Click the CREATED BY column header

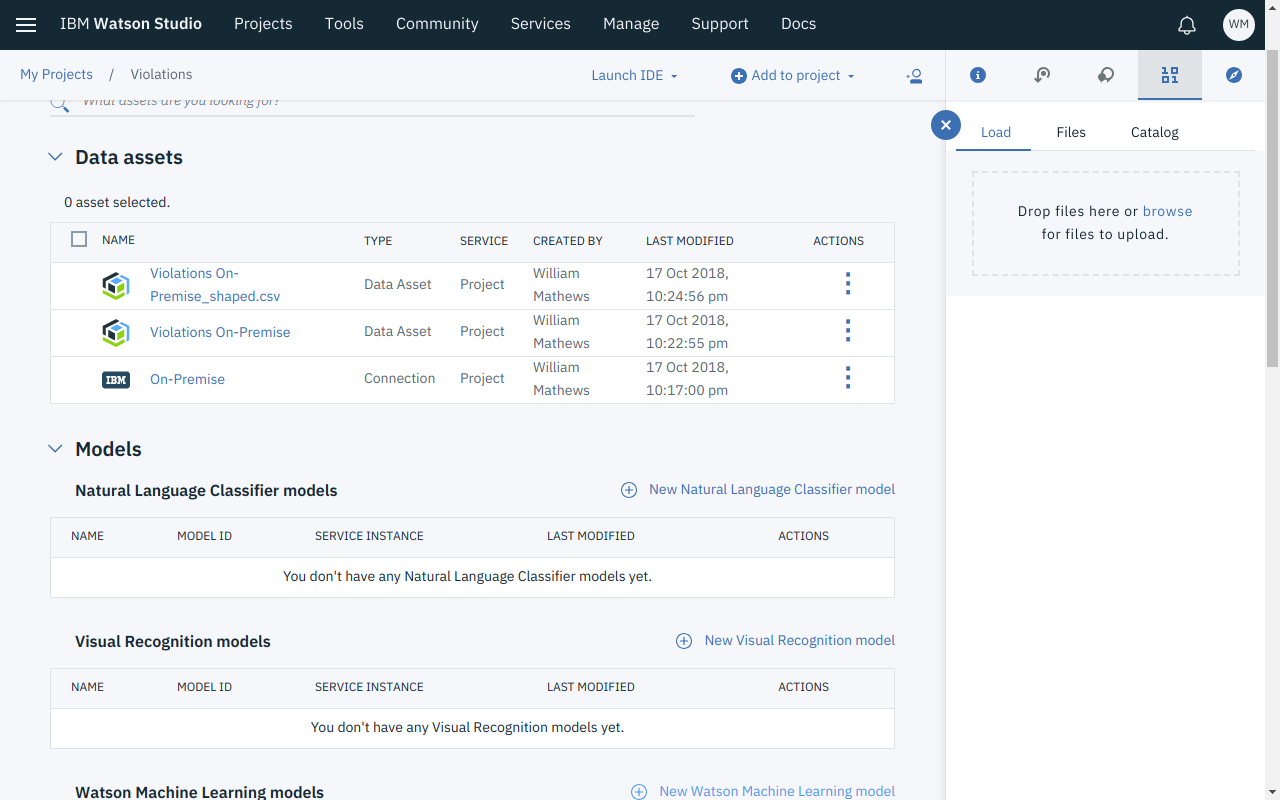(568, 241)
